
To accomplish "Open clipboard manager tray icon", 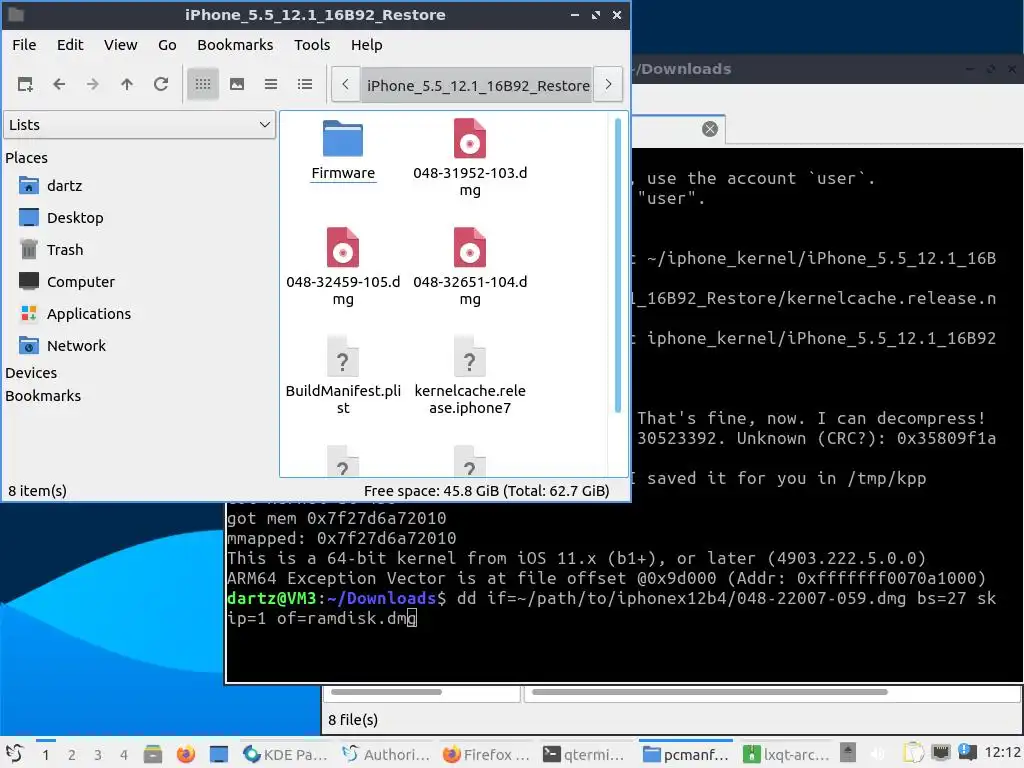I will [x=914, y=754].
